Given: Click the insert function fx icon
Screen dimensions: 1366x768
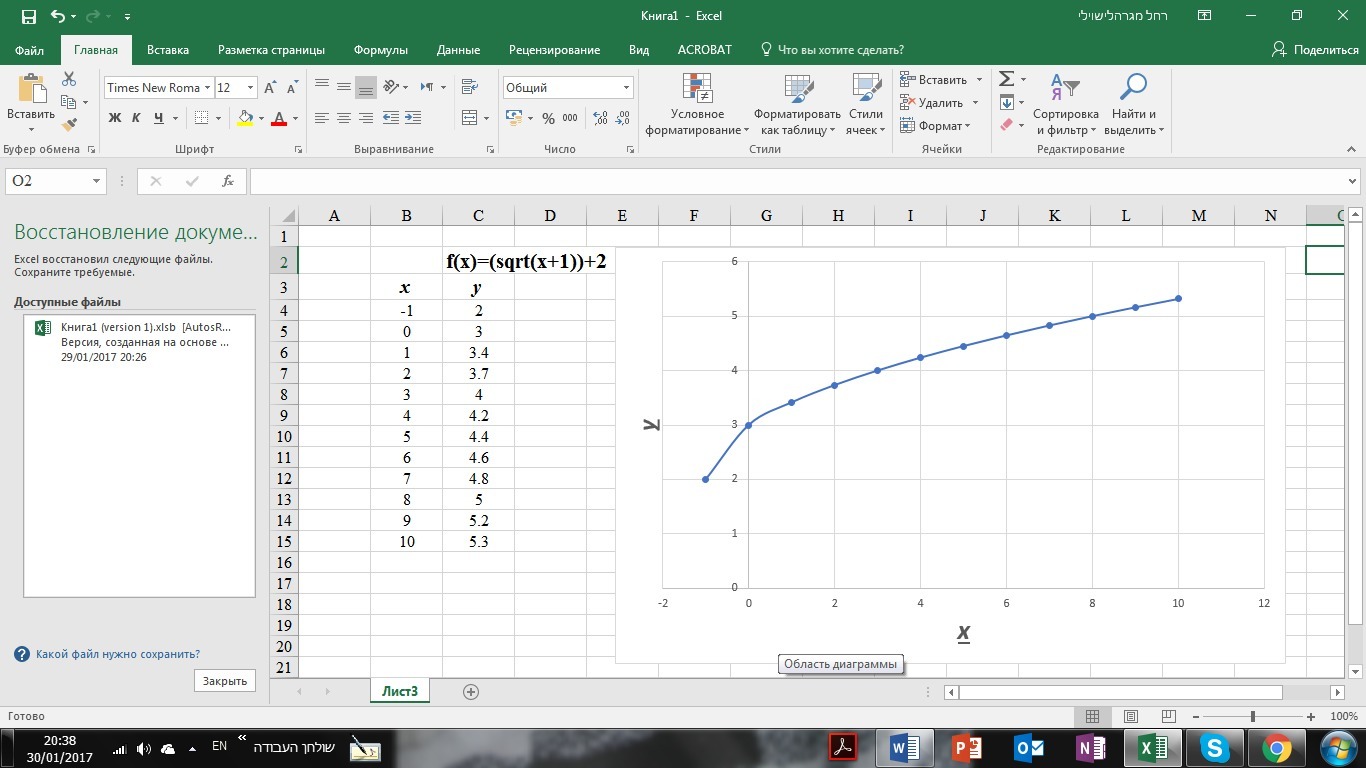Looking at the screenshot, I should click(x=228, y=181).
